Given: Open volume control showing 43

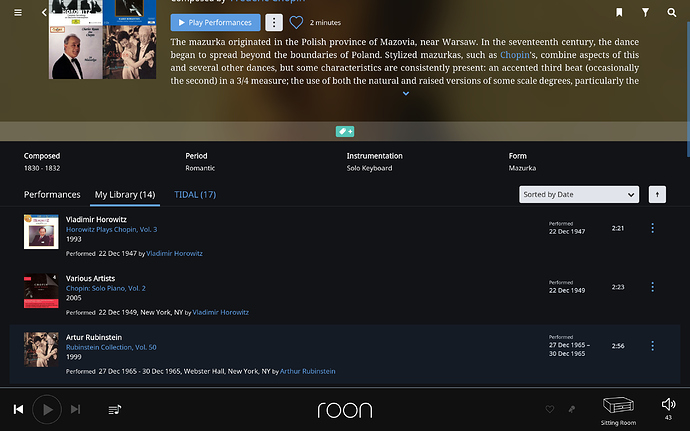Looking at the screenshot, I should 668,409.
